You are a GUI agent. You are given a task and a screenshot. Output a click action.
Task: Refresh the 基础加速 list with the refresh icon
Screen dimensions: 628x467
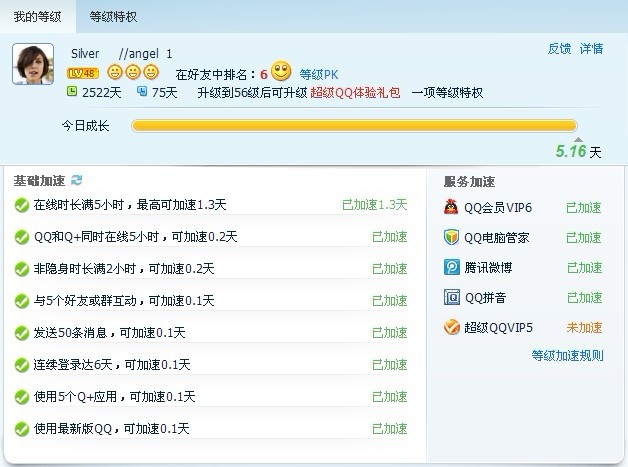point(76,180)
